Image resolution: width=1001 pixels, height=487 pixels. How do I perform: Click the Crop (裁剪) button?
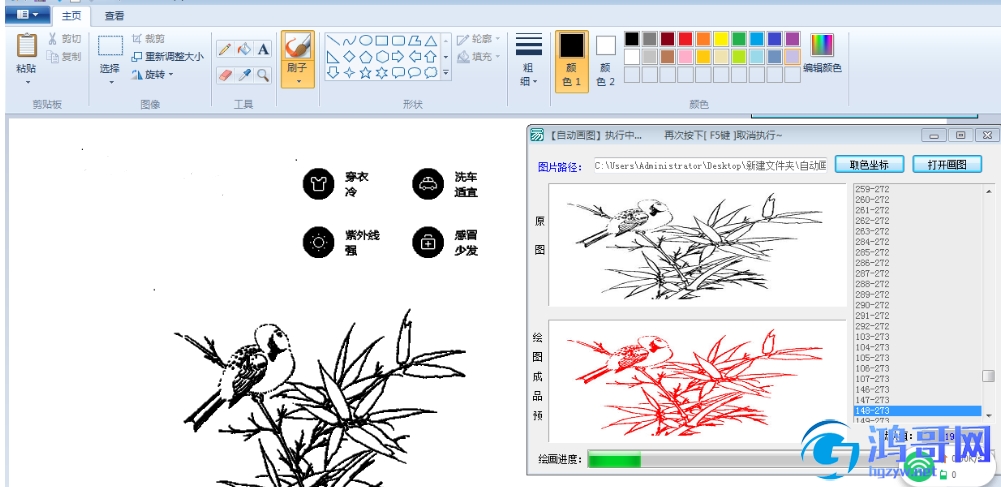point(148,39)
